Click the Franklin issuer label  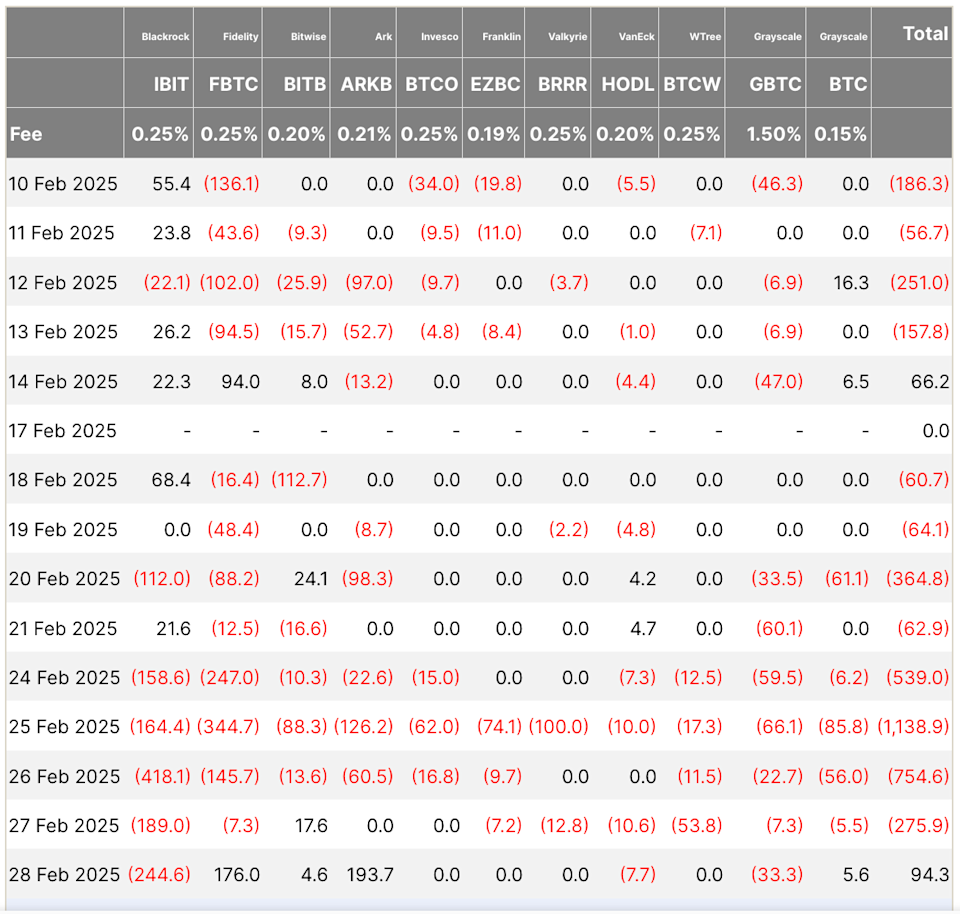pyautogui.click(x=501, y=37)
